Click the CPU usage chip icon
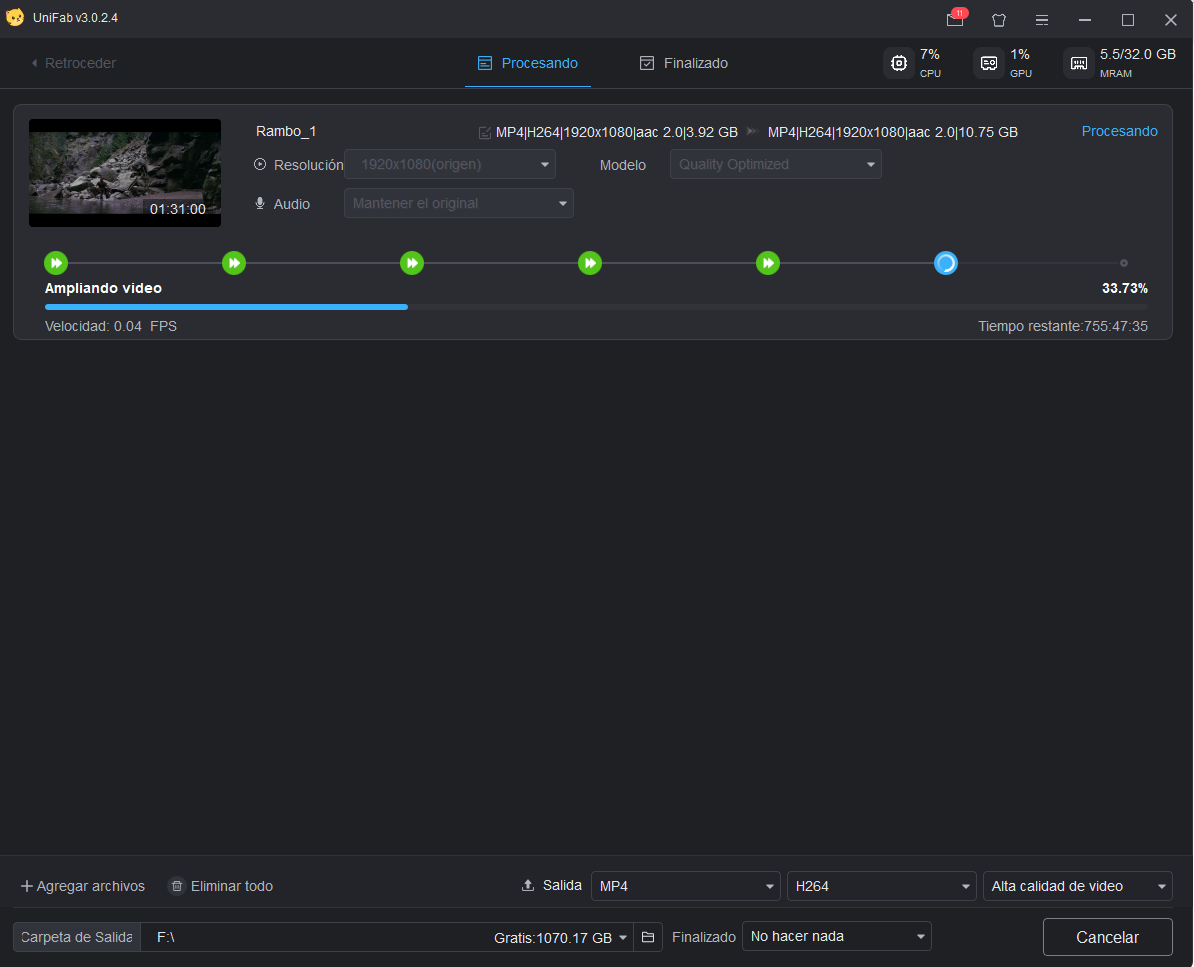 pyautogui.click(x=899, y=63)
